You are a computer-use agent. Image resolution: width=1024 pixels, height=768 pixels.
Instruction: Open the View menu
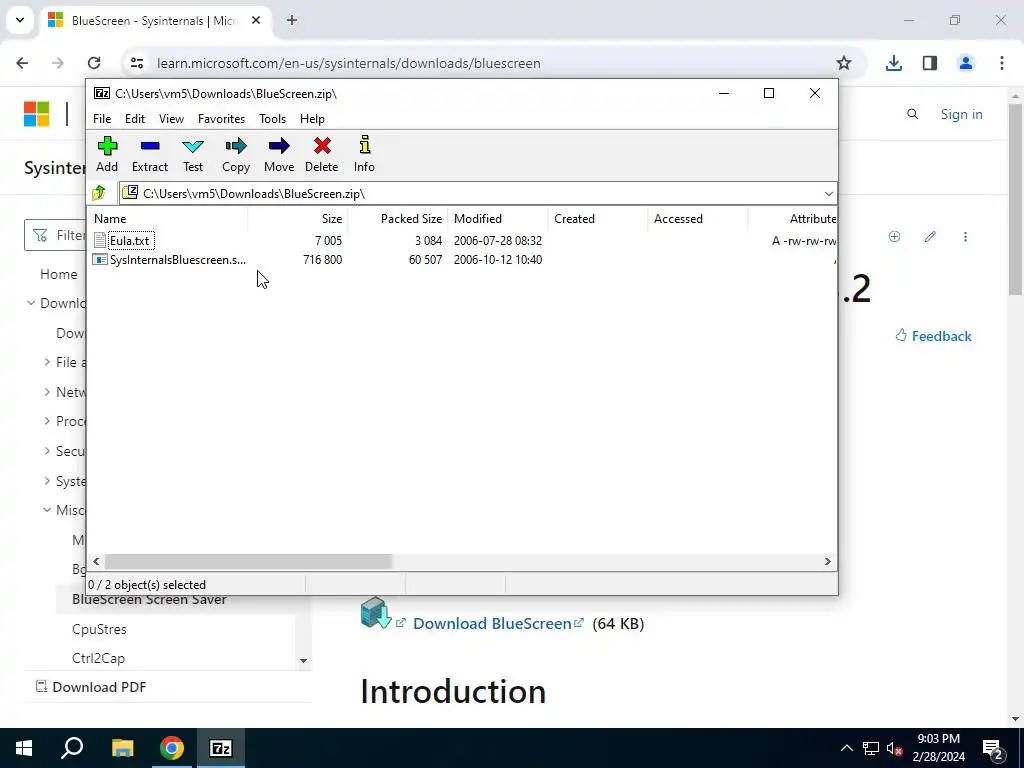coord(171,119)
